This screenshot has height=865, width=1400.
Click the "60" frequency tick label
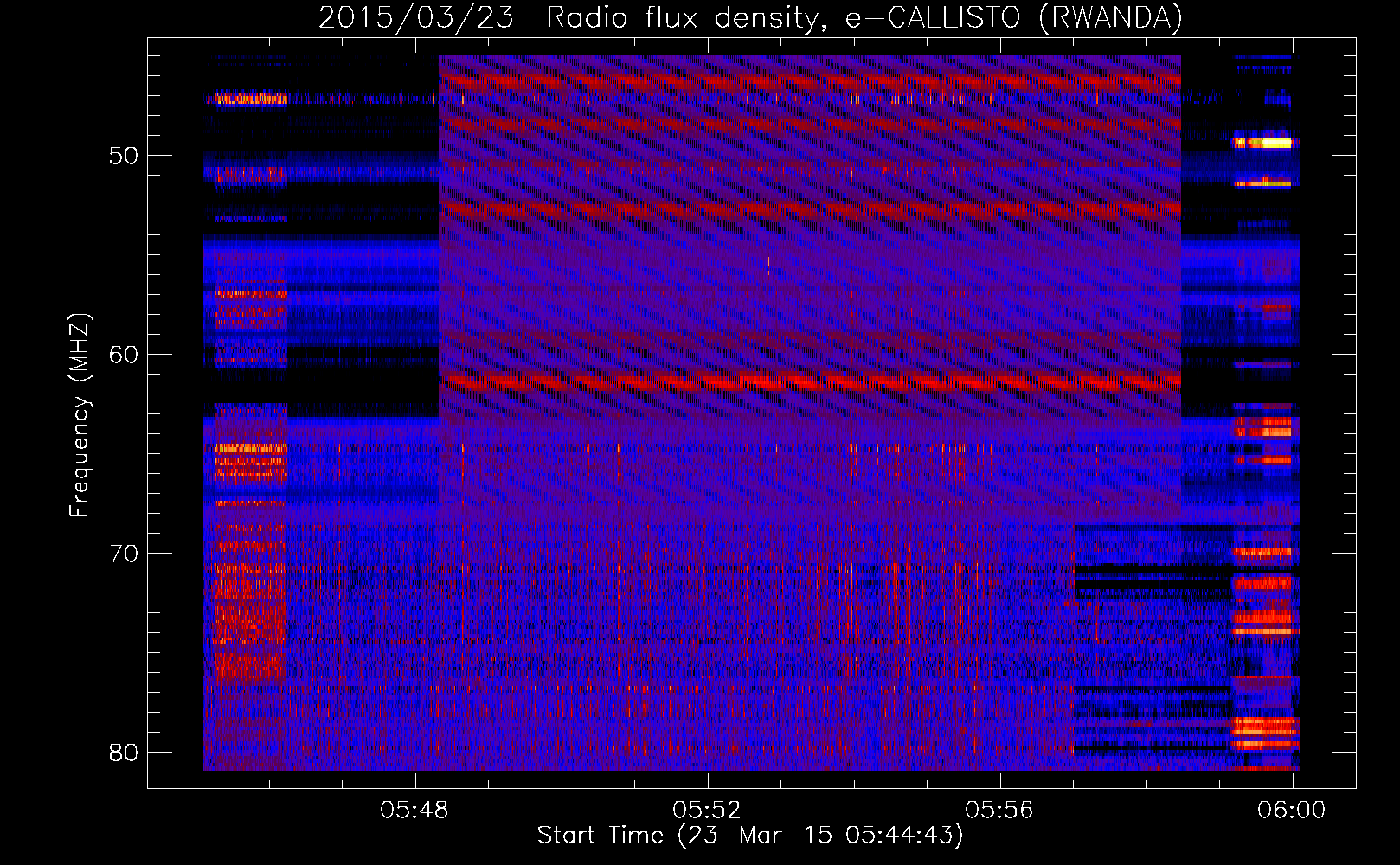124,355
